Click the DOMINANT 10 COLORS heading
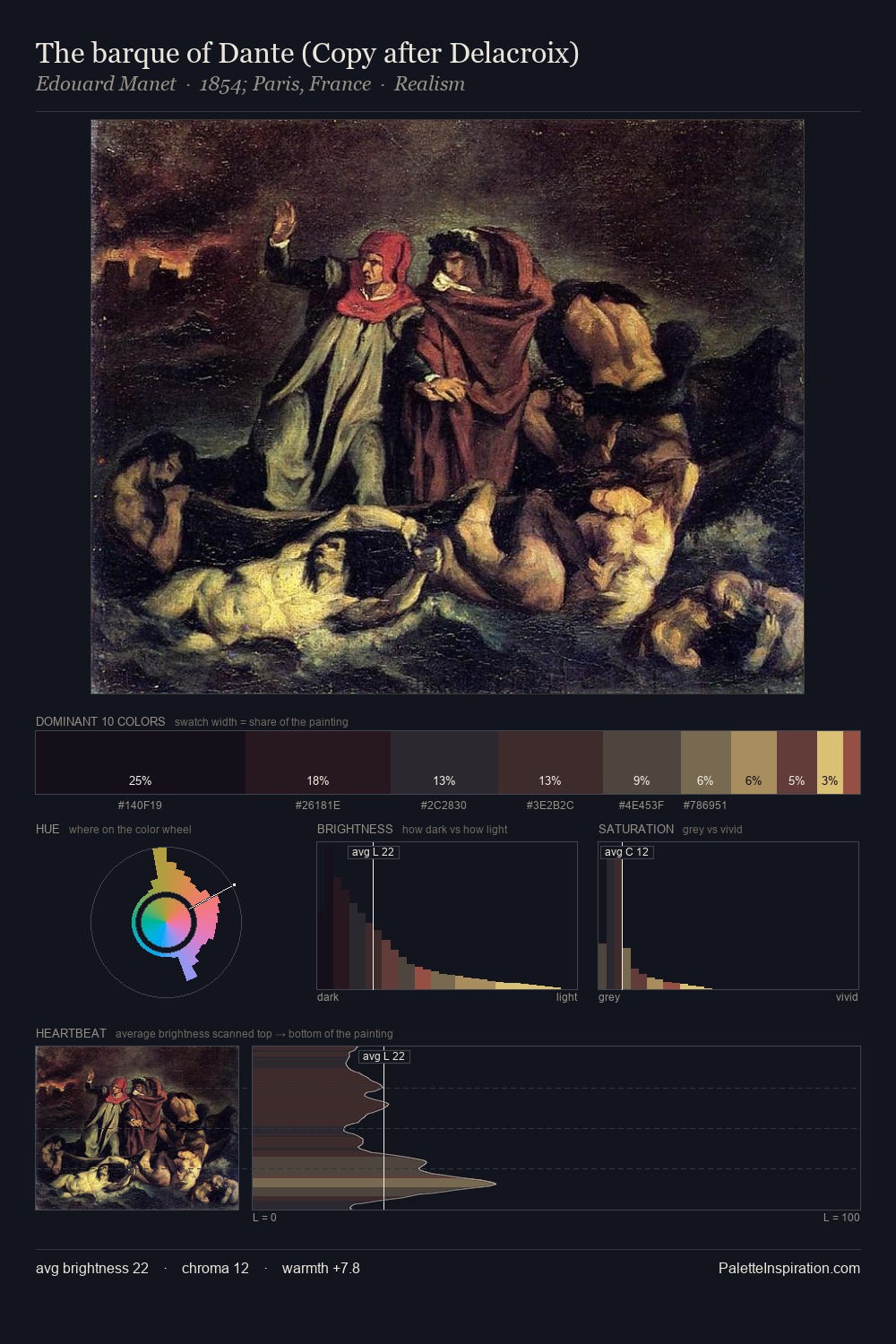Screen dimensions: 896x1344 [100, 721]
